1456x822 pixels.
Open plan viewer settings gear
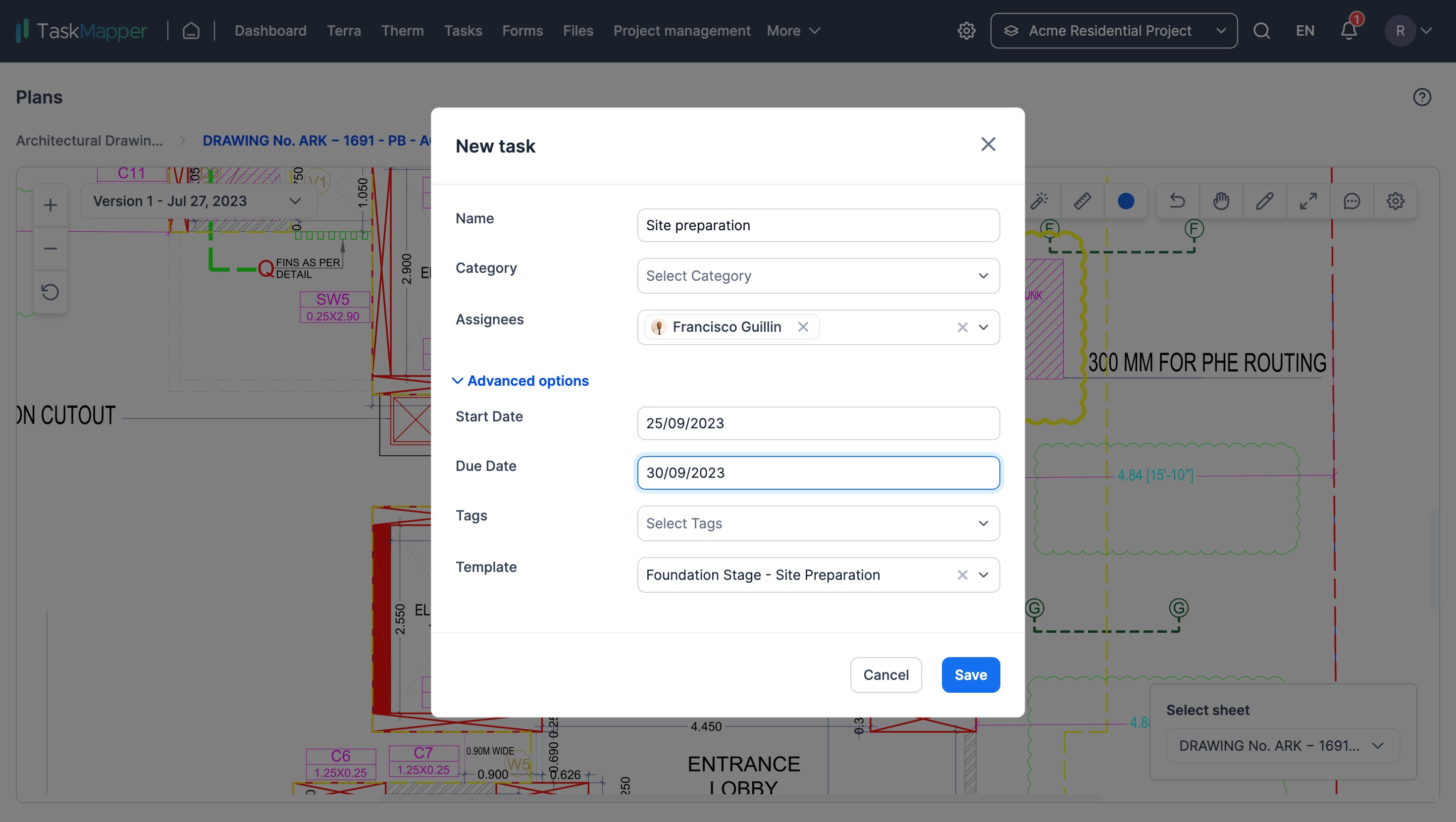point(1395,201)
